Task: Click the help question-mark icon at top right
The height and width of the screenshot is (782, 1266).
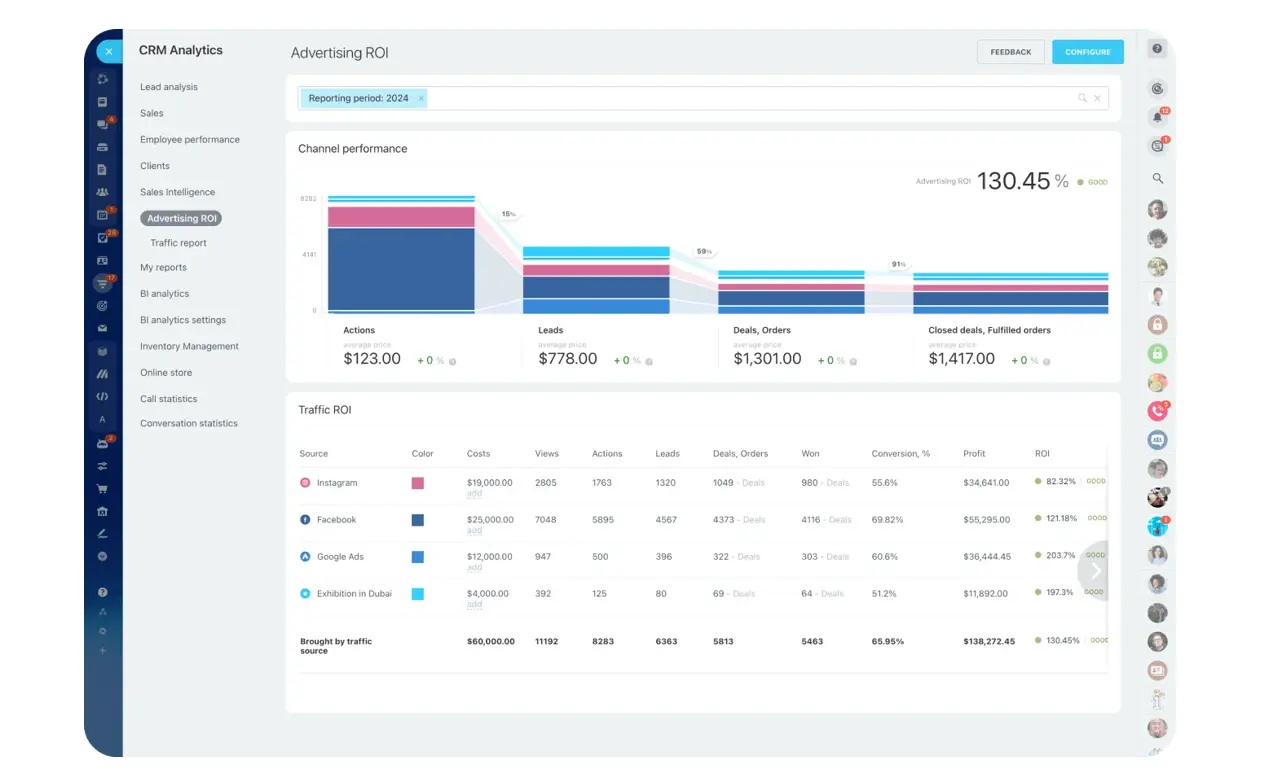Action: point(1158,48)
